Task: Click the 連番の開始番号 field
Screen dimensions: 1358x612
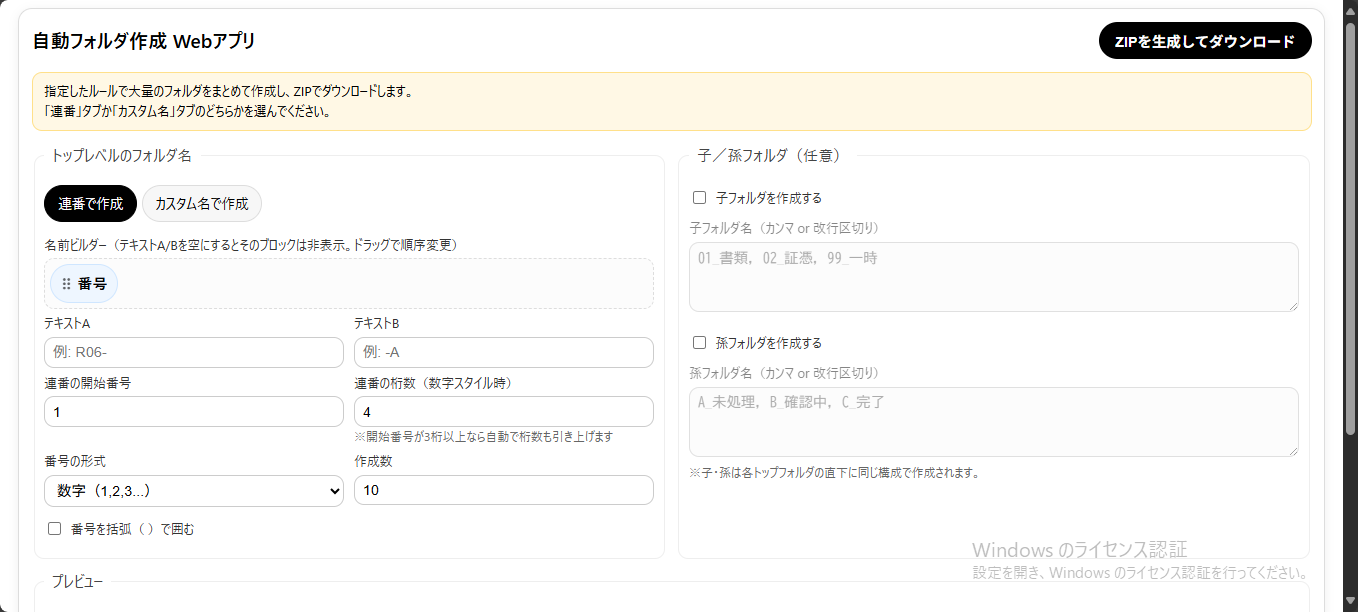Action: [x=194, y=412]
